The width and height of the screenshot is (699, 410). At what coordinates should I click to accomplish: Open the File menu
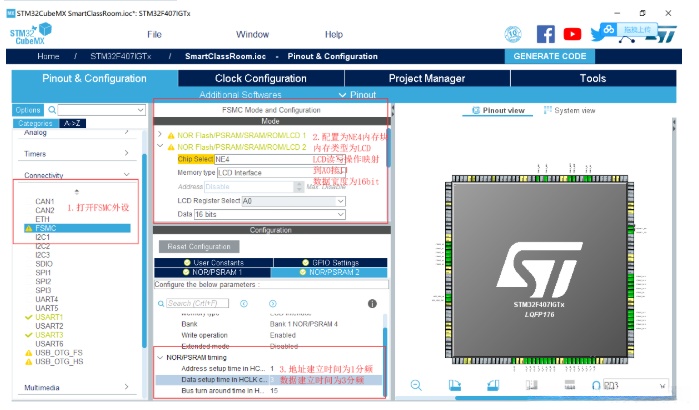click(154, 34)
